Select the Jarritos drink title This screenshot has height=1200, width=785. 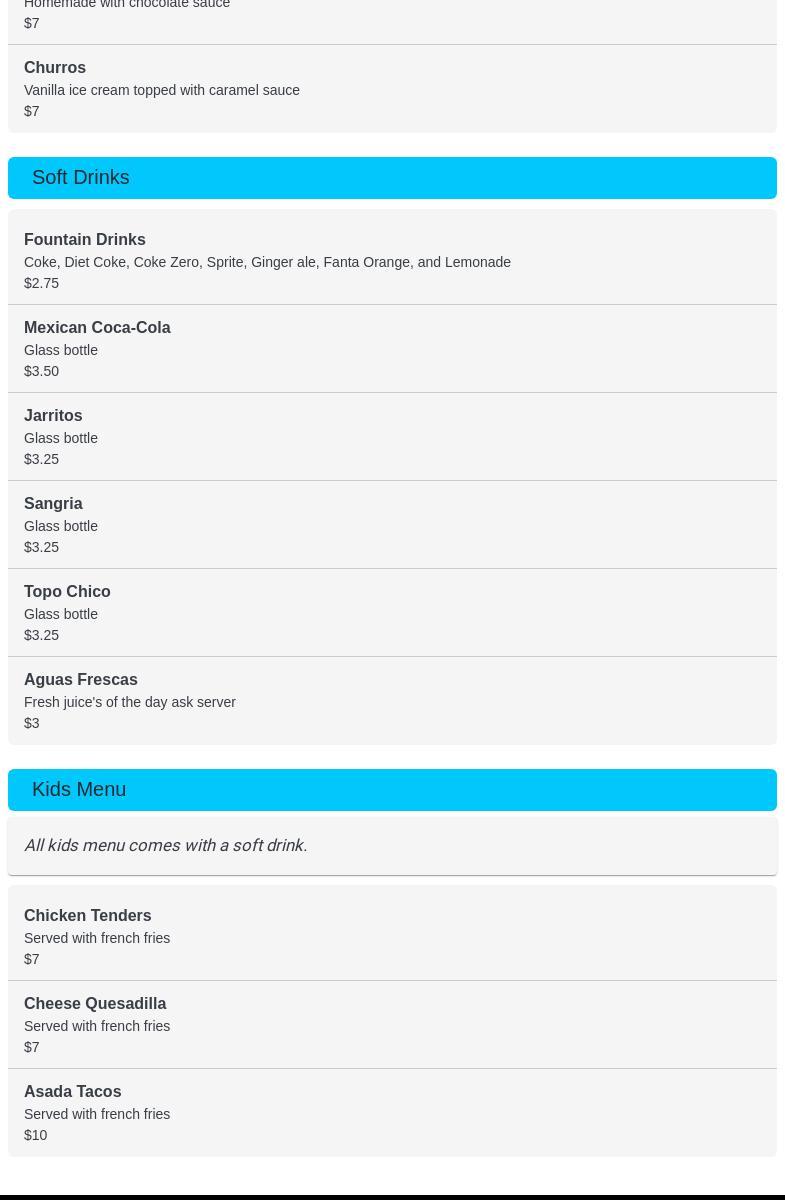(x=53, y=416)
